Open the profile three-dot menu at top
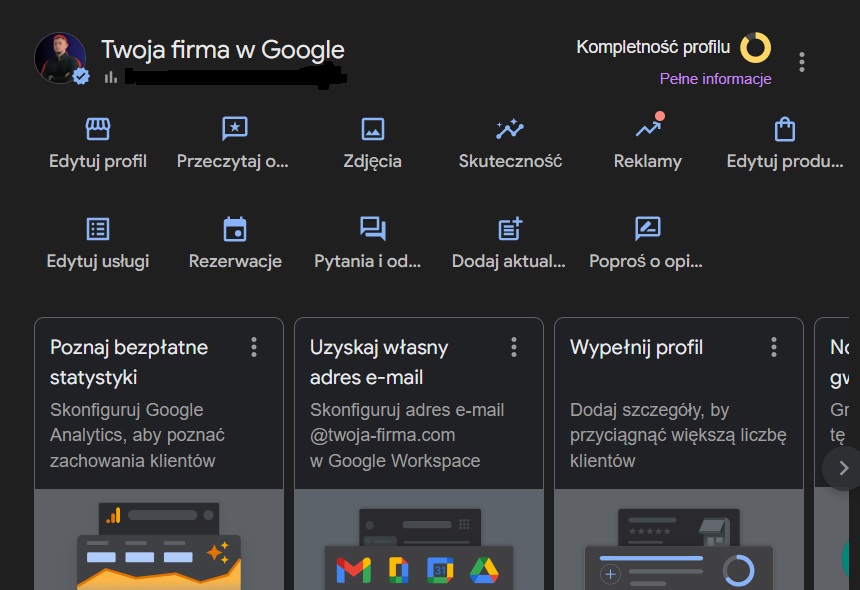This screenshot has height=590, width=860. click(802, 62)
